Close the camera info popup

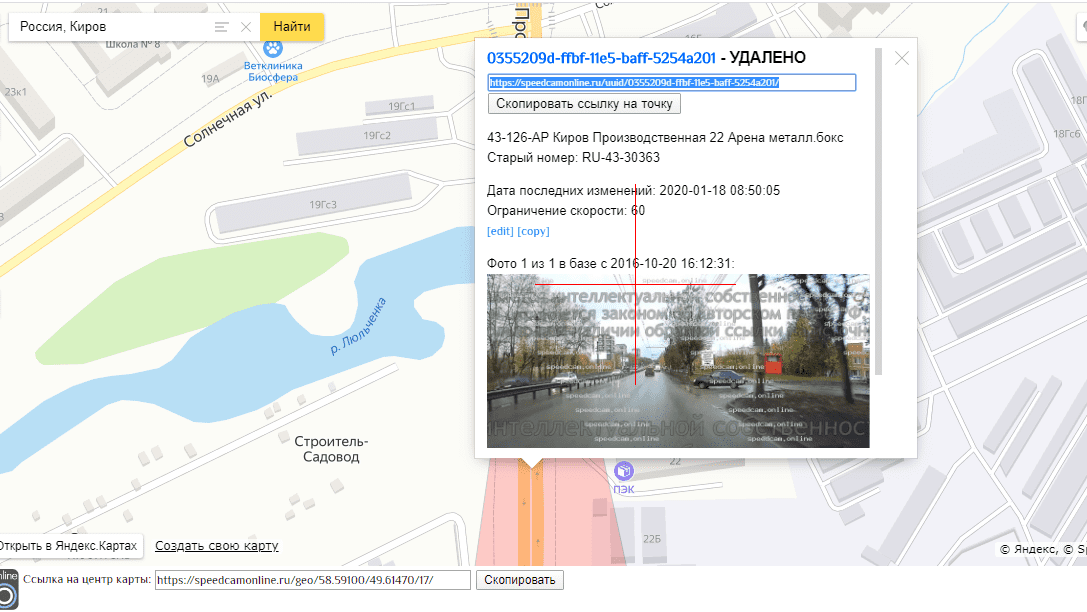click(902, 58)
